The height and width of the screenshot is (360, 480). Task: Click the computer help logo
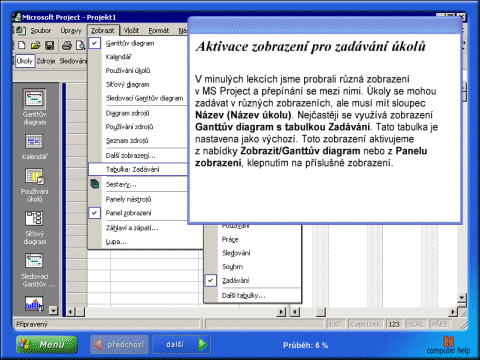448,346
